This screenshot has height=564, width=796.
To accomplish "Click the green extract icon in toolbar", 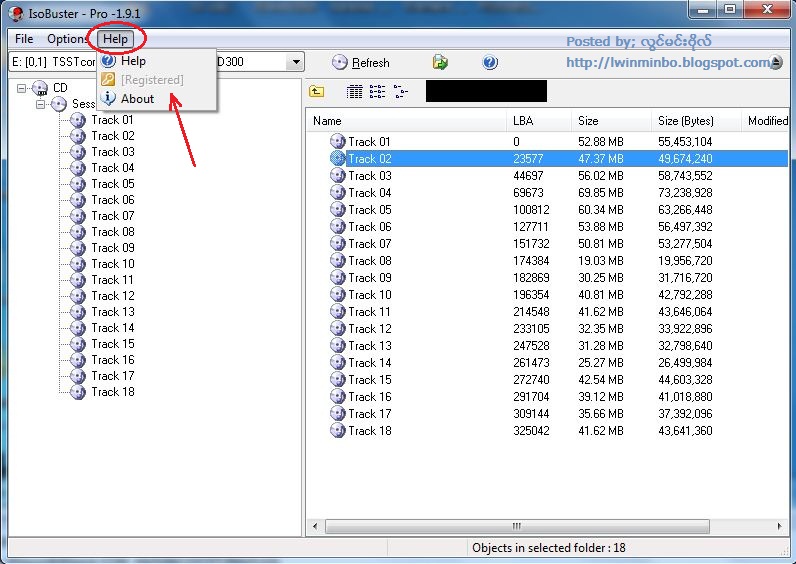I will [440, 62].
